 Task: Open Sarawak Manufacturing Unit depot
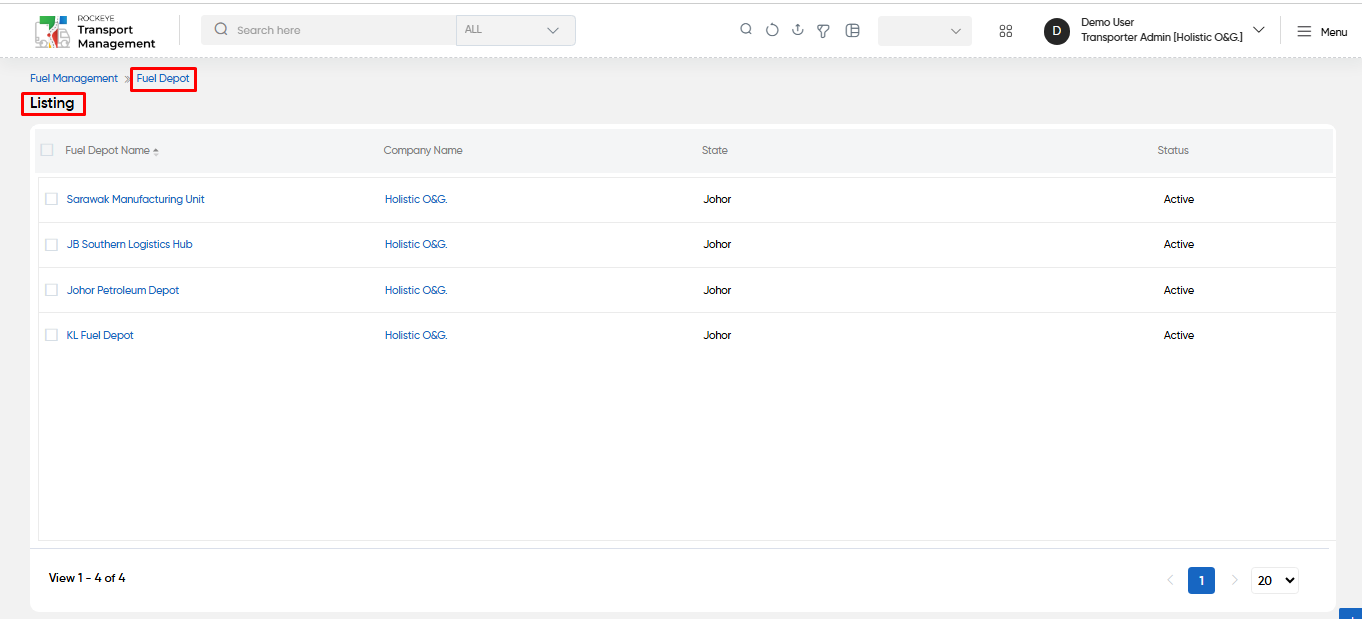136,199
